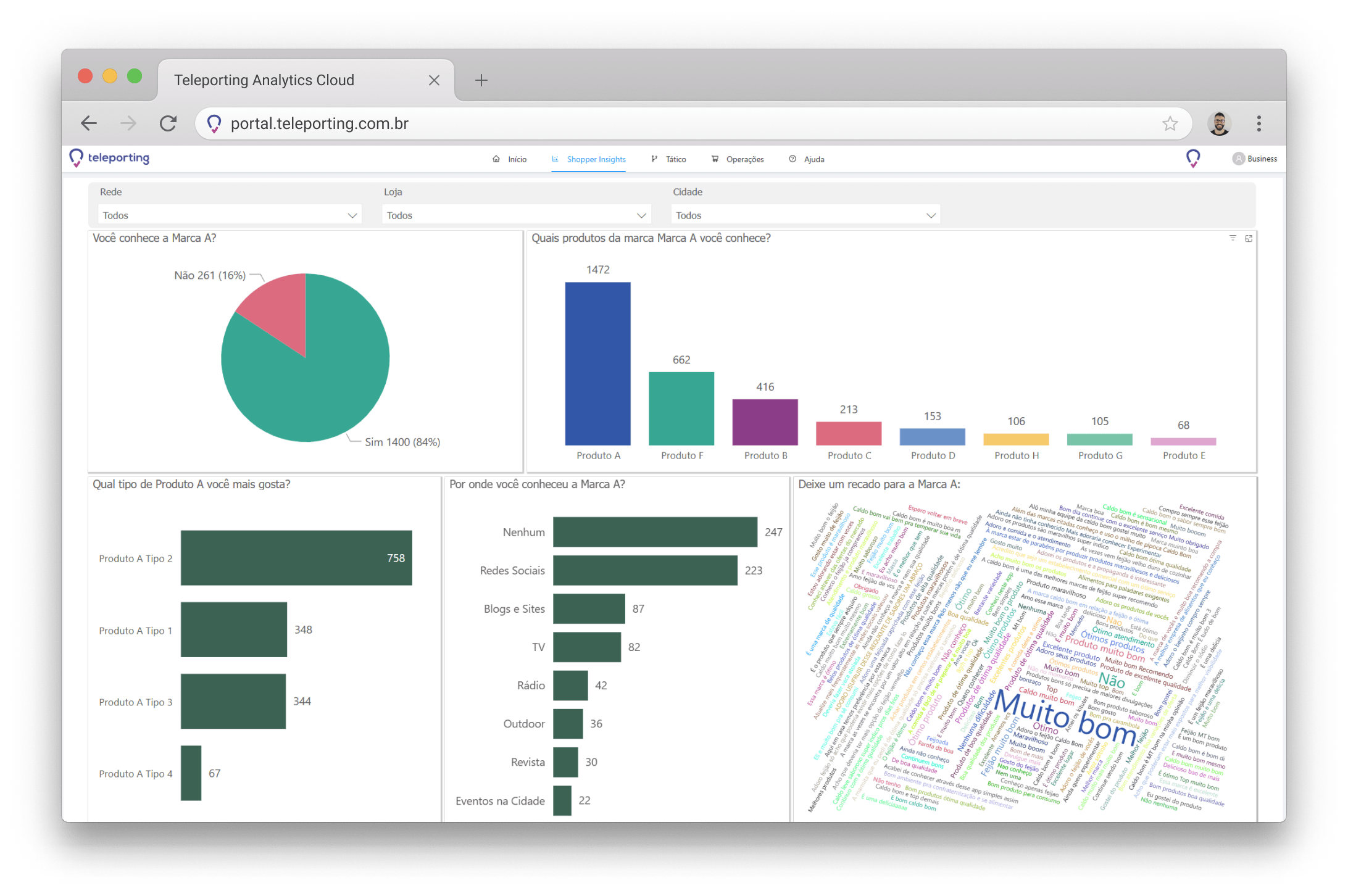Click the teleporting logo top left

tap(110, 158)
